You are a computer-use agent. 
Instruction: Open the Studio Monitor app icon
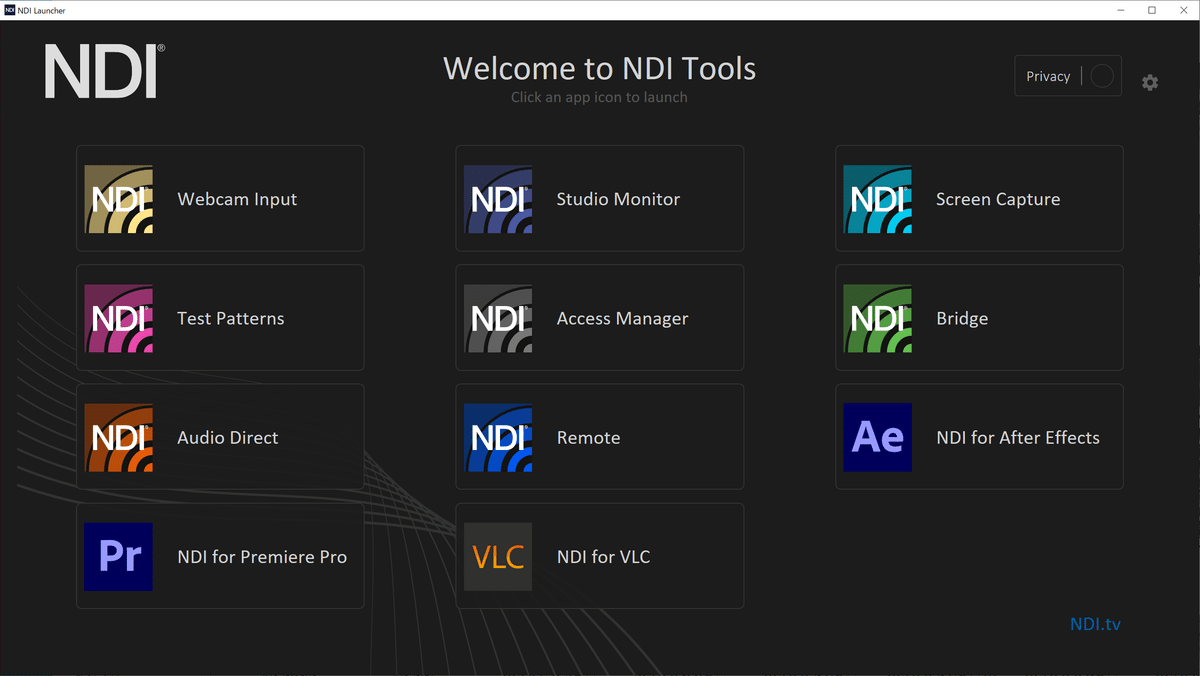pyautogui.click(x=498, y=200)
